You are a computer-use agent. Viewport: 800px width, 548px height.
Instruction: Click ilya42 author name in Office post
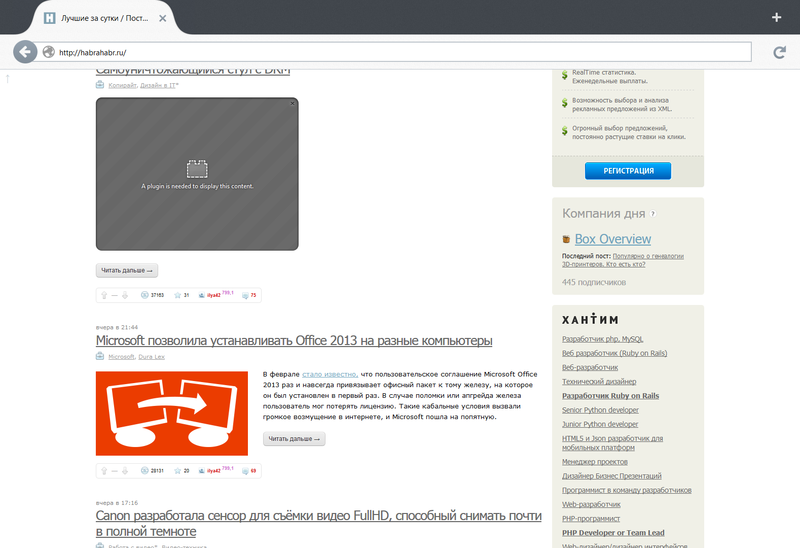pos(214,471)
